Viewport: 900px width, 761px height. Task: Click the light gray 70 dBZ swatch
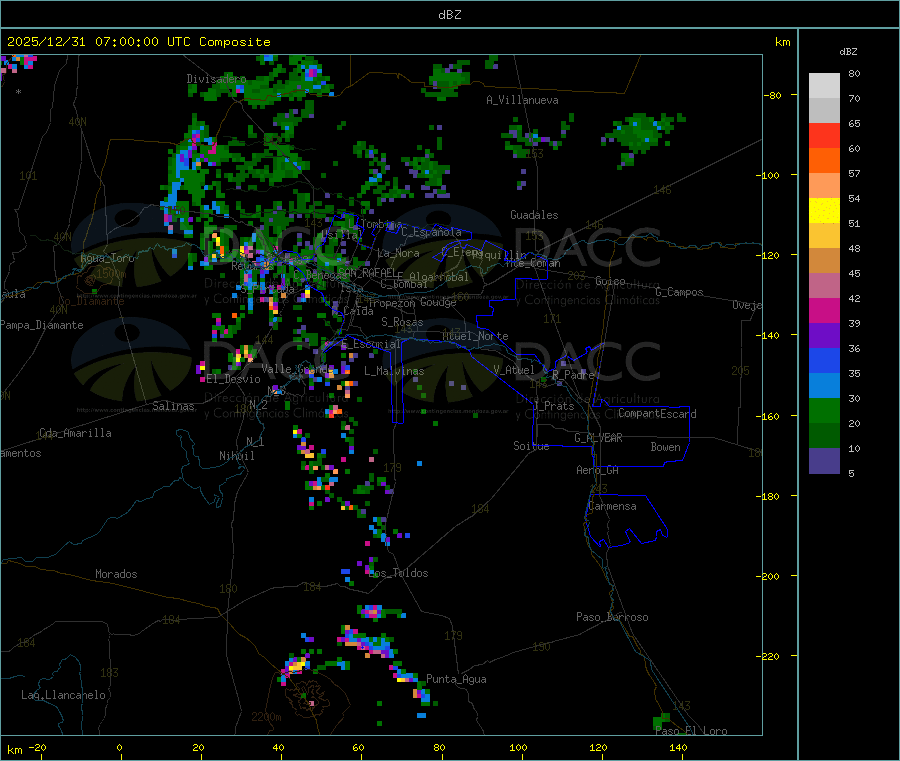click(824, 110)
